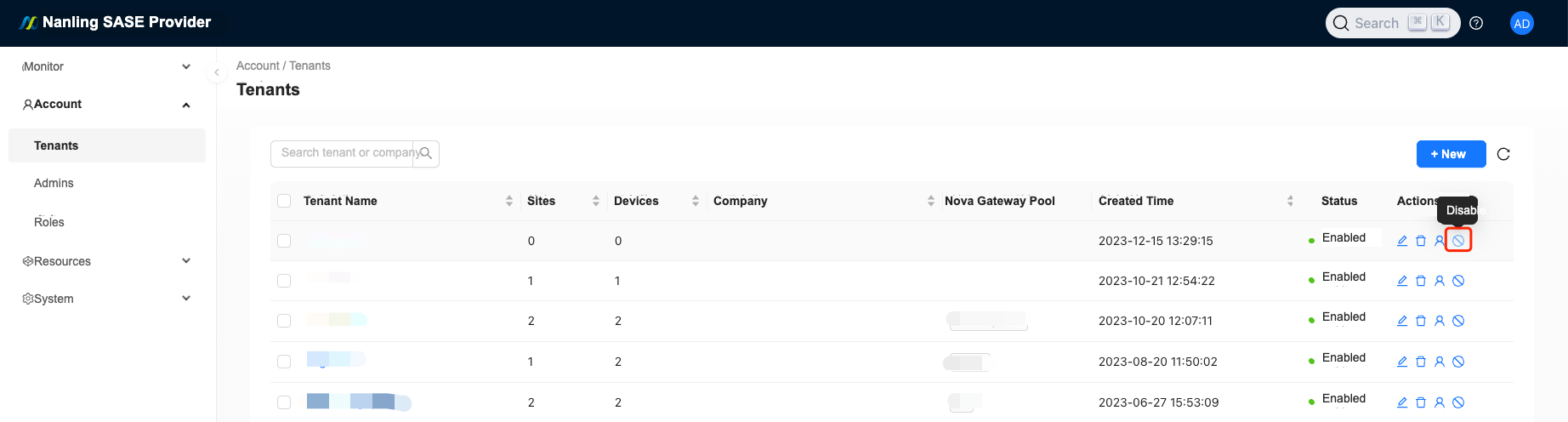Select checkbox for tenant created 2023-08-20
The width and height of the screenshot is (1568, 422).
click(284, 362)
